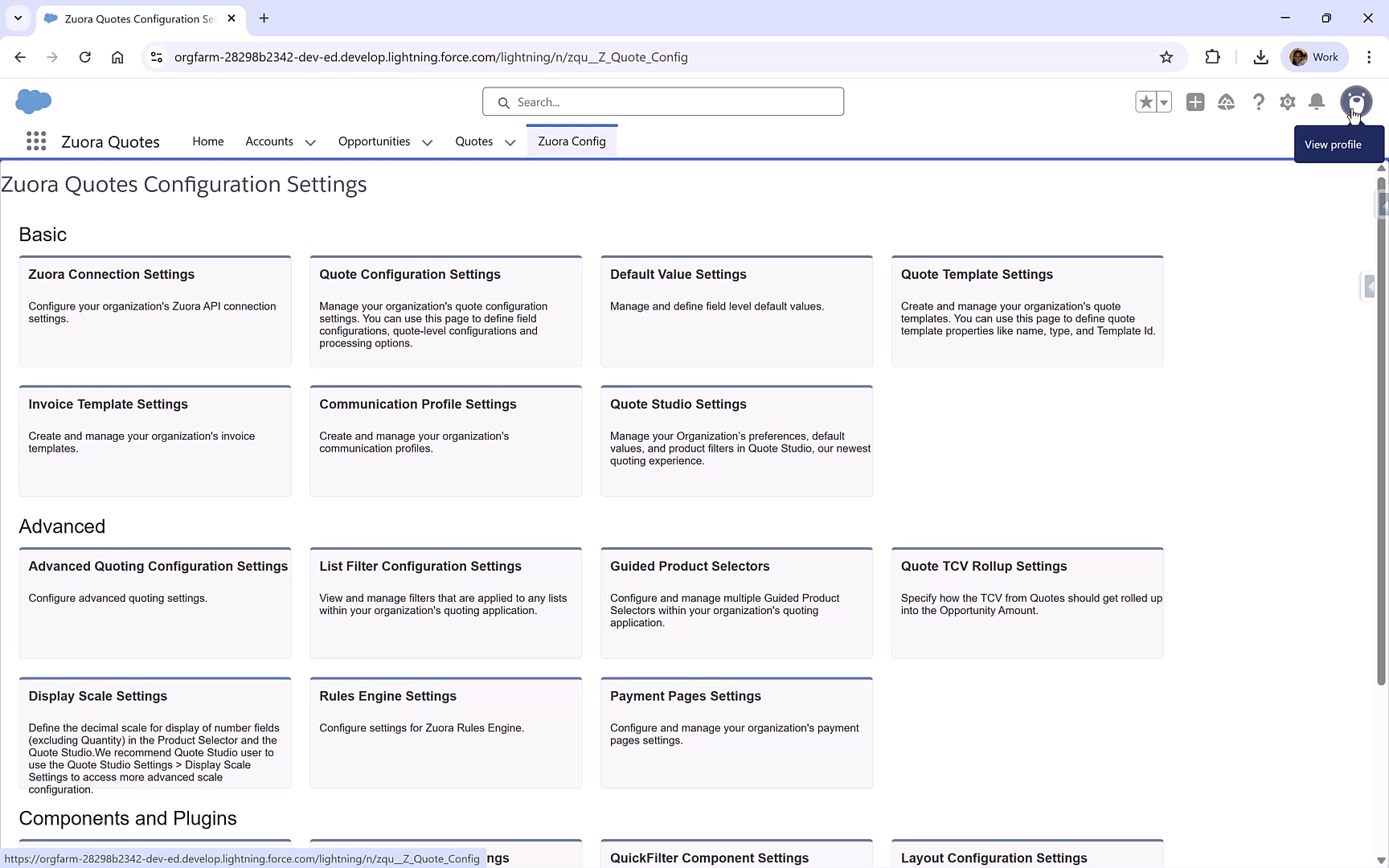
Task: Open the Opportunities tab dropdown
Action: click(x=427, y=142)
